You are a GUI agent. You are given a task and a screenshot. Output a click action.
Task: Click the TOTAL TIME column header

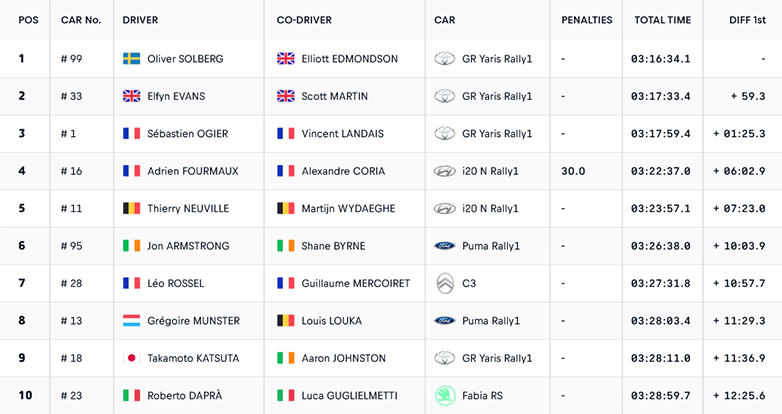click(662, 20)
